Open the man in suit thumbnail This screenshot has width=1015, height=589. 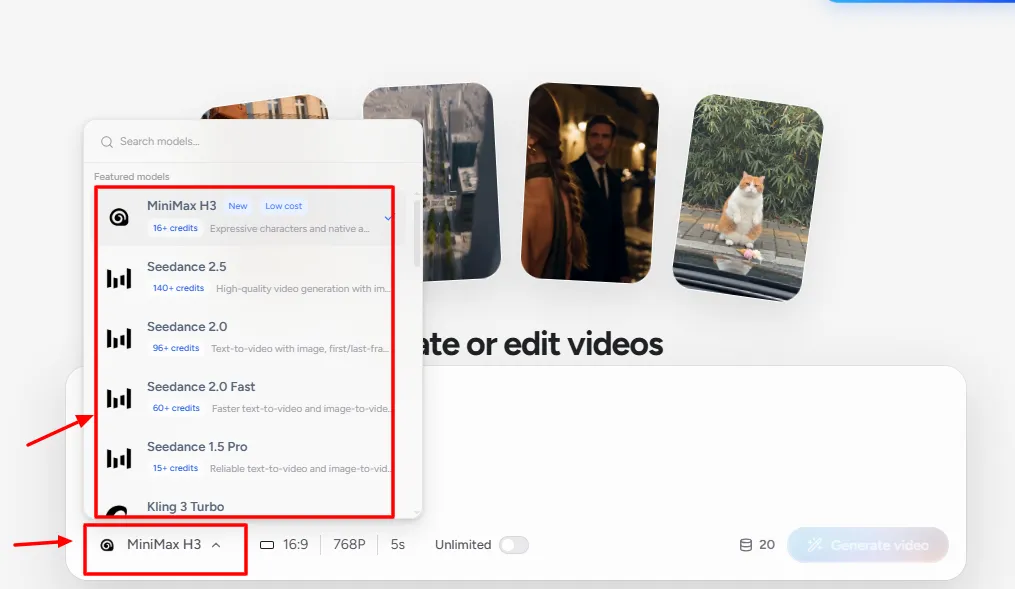(x=590, y=183)
